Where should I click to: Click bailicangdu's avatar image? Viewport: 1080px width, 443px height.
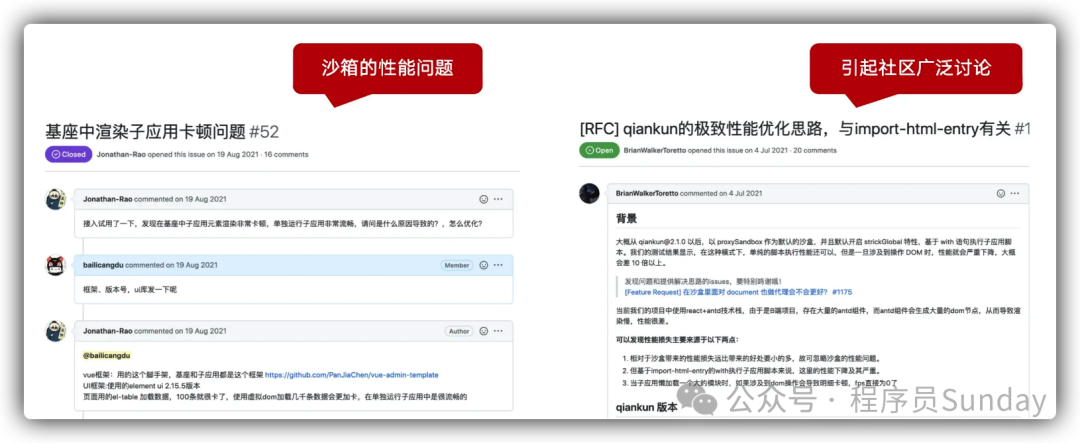coord(56,265)
